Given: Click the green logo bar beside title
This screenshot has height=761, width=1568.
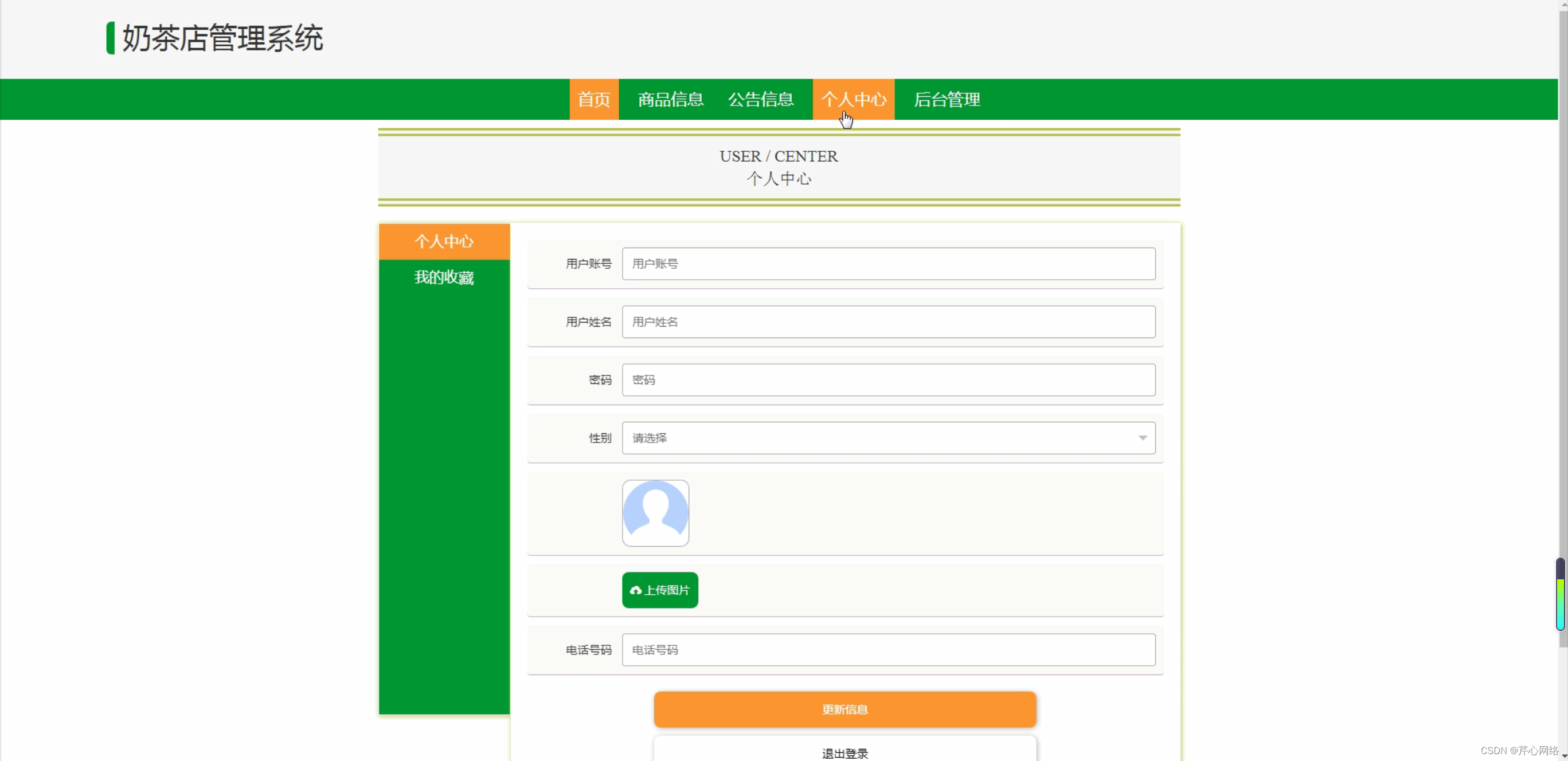Looking at the screenshot, I should click(110, 38).
